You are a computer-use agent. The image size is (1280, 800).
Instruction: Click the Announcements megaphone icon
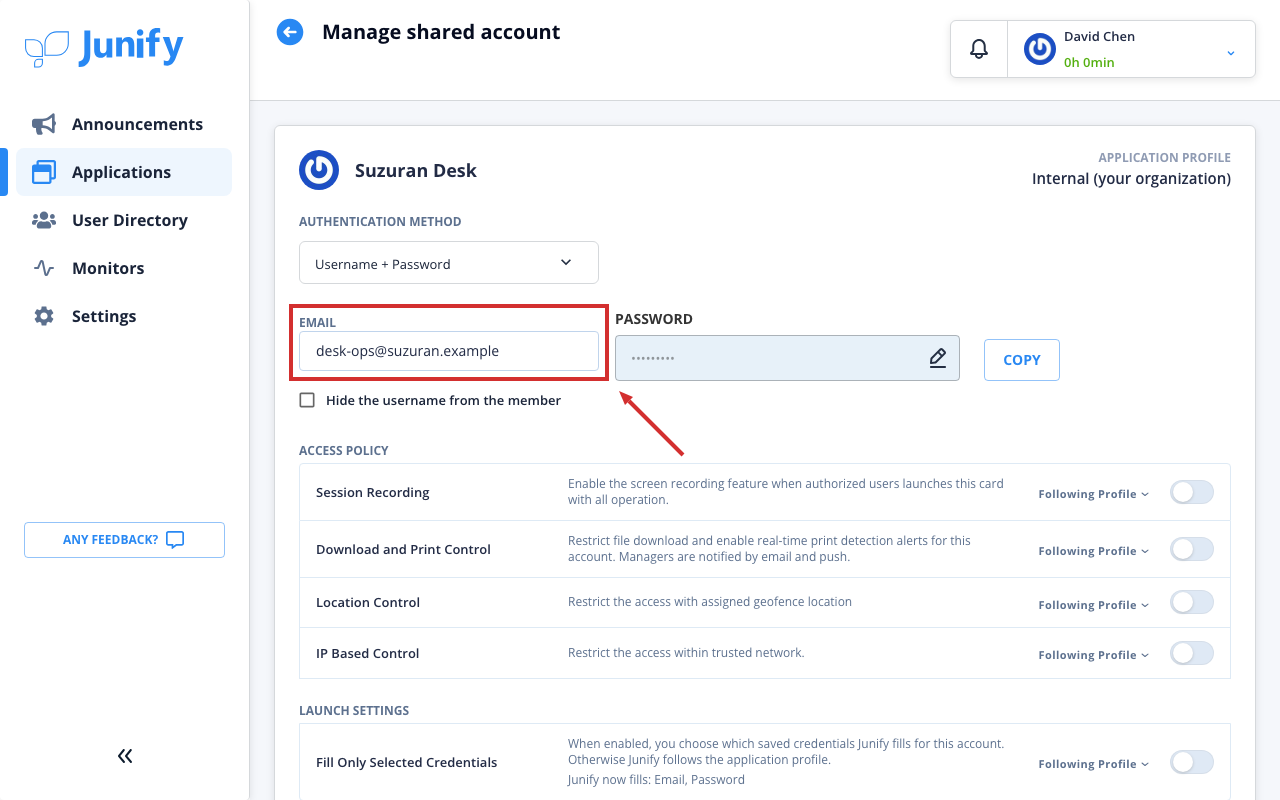pyautogui.click(x=44, y=124)
